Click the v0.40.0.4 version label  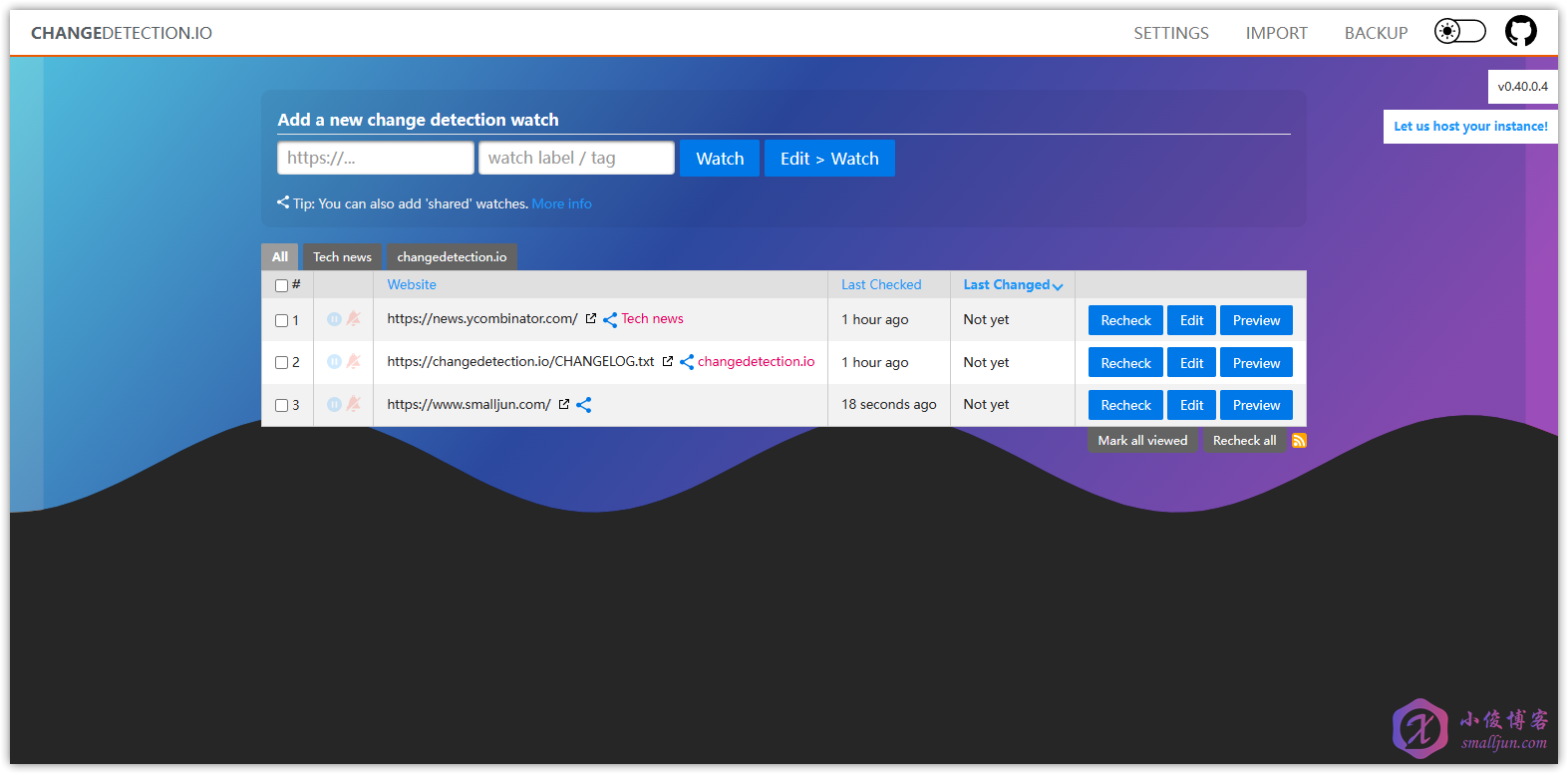(x=1522, y=87)
